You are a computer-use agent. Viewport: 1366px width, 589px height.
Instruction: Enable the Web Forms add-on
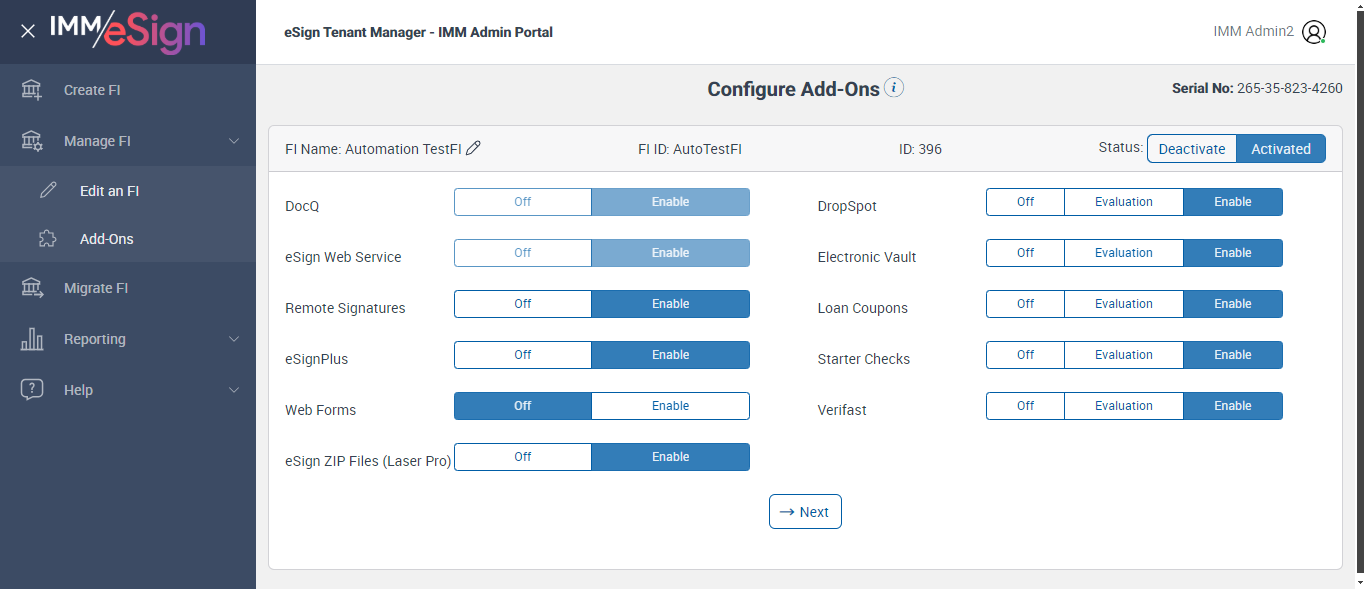point(670,406)
